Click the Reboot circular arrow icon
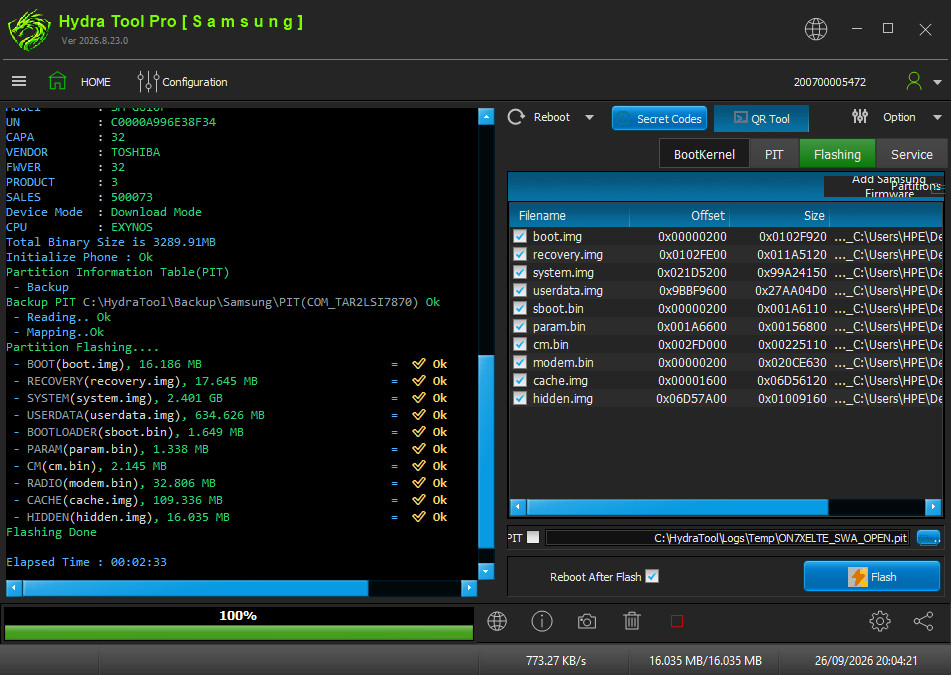Viewport: 951px width, 675px height. pyautogui.click(x=516, y=117)
